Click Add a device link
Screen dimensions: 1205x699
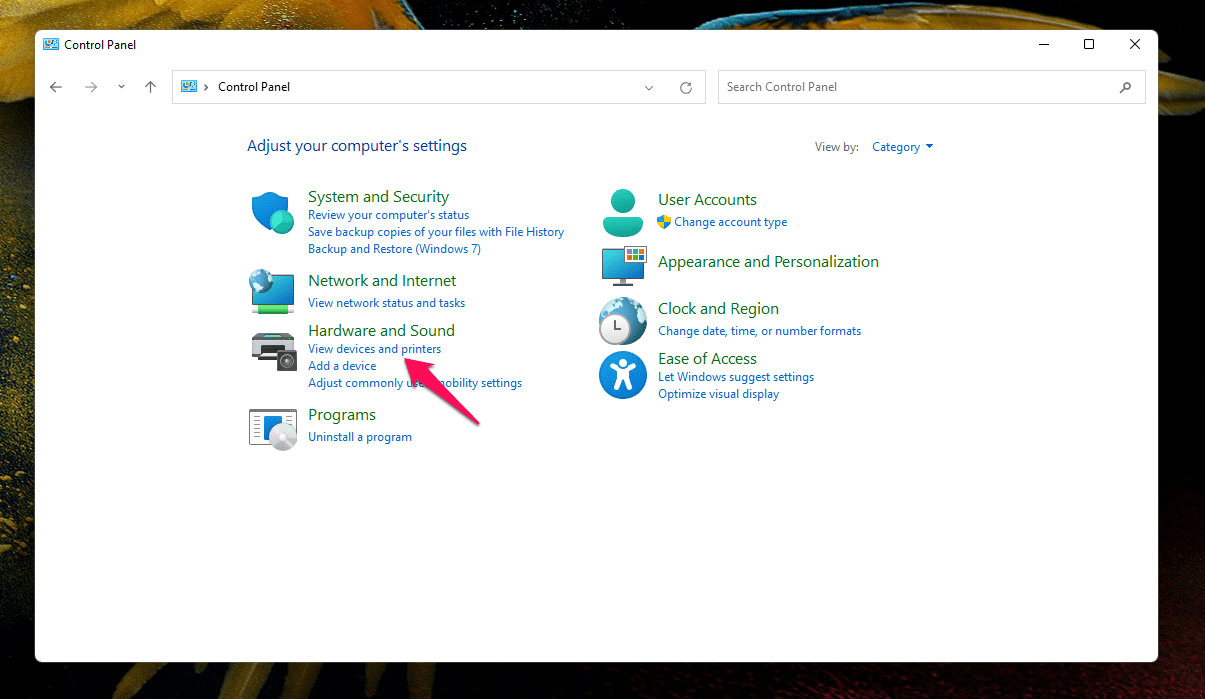pyautogui.click(x=342, y=366)
